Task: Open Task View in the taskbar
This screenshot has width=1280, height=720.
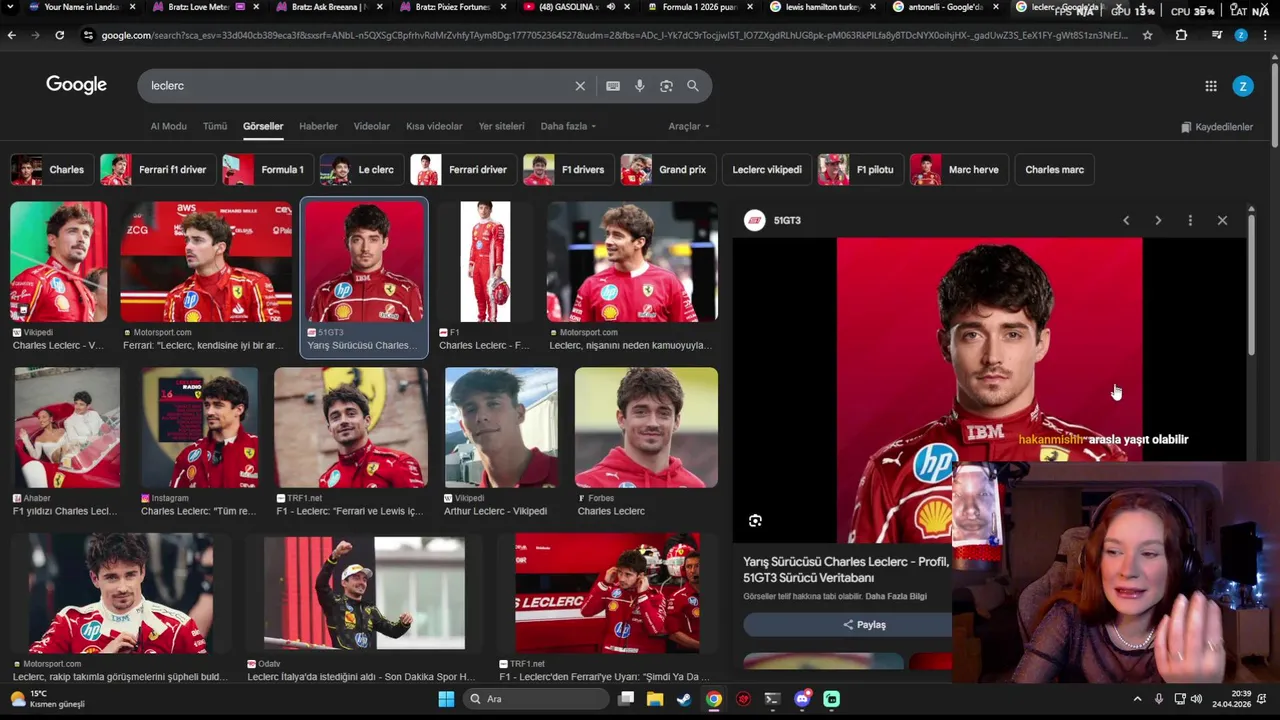Action: click(x=626, y=699)
